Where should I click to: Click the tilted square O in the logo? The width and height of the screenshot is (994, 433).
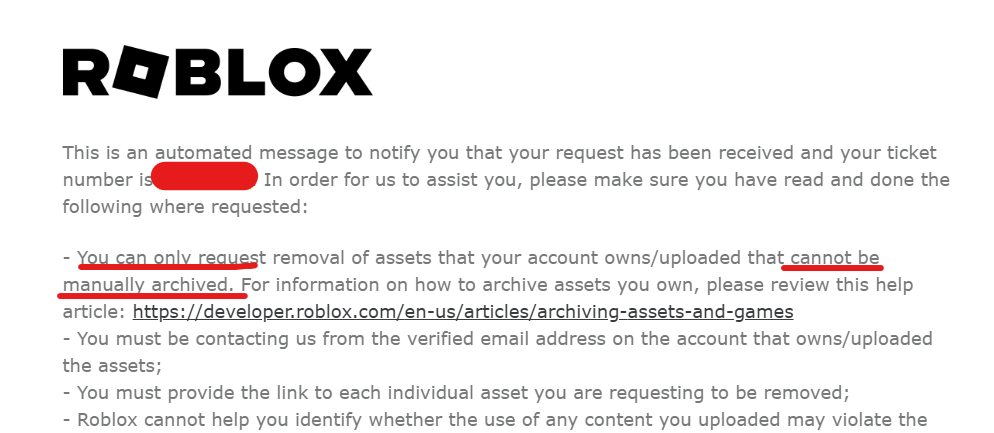point(141,72)
